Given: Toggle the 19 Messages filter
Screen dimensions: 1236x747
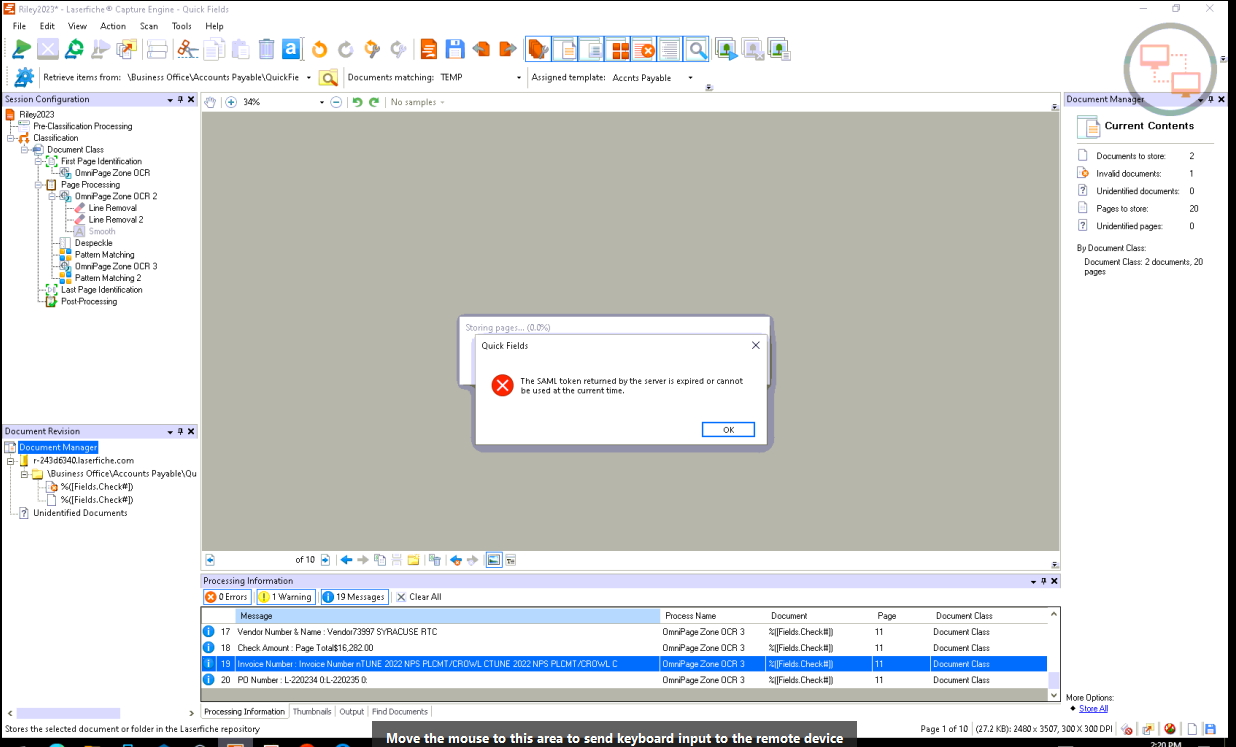Looking at the screenshot, I should coord(354,597).
